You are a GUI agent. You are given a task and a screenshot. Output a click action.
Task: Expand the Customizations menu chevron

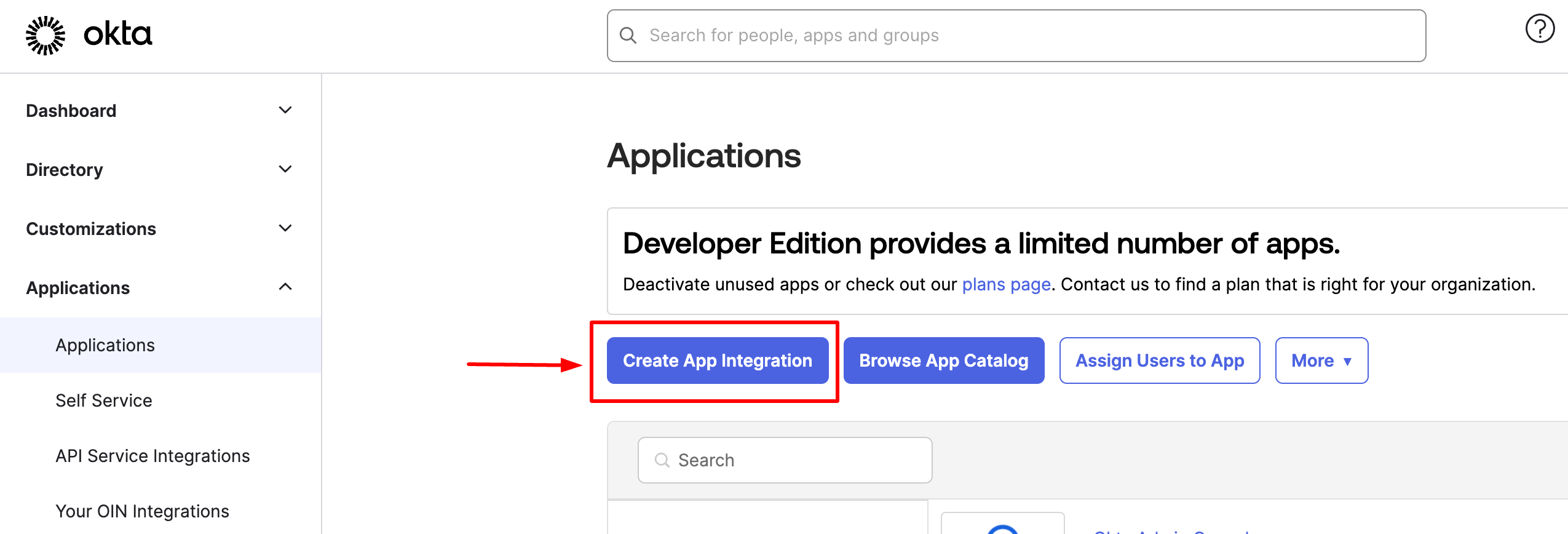click(x=285, y=228)
